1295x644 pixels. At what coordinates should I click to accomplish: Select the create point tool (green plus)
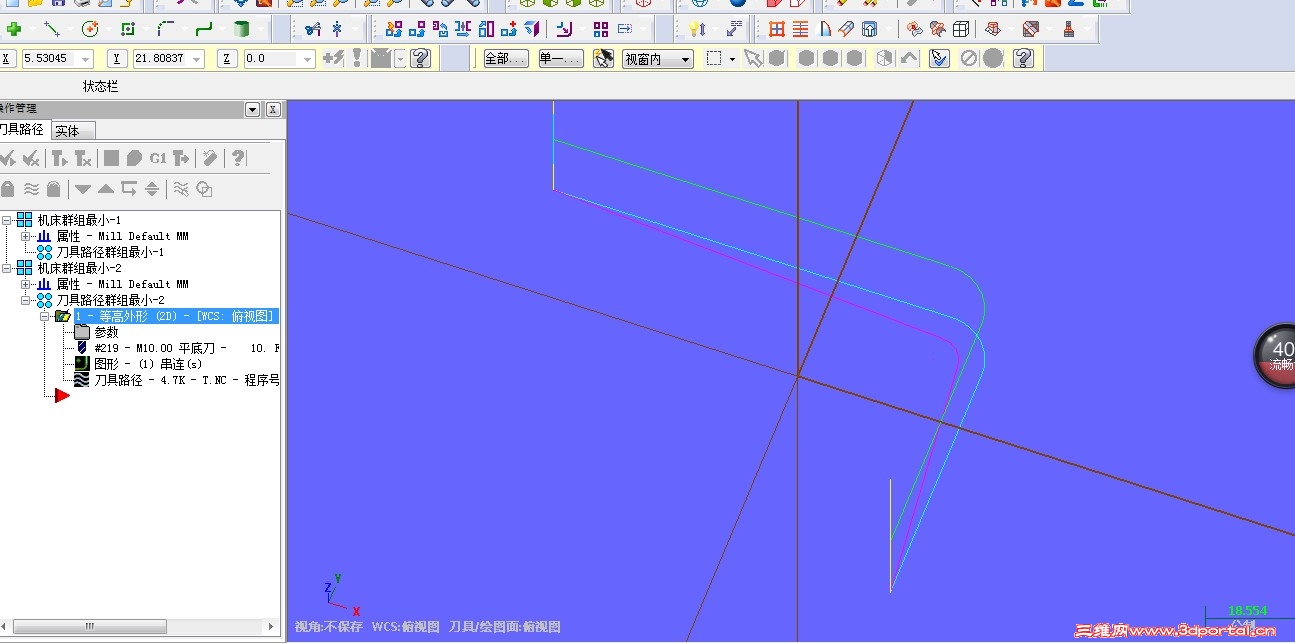point(13,29)
